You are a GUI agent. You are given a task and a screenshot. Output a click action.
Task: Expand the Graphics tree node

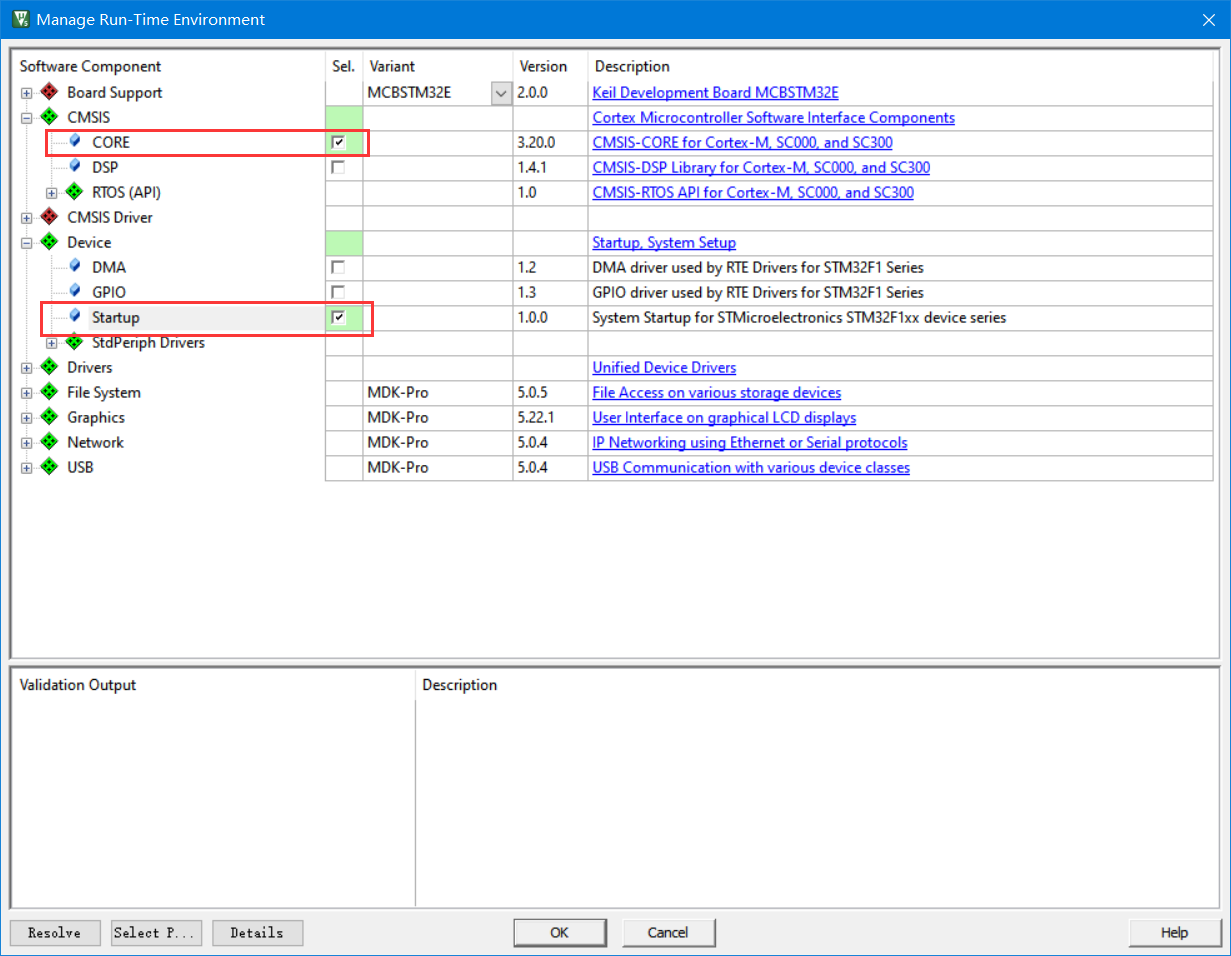[27, 417]
